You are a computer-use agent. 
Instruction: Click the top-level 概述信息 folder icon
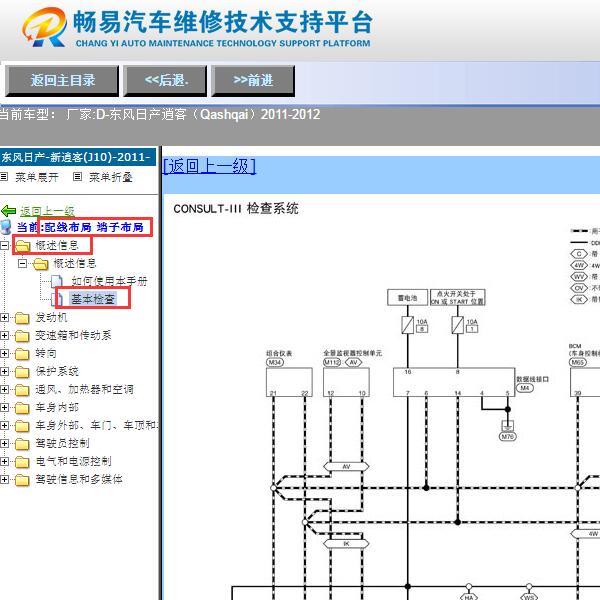23,246
